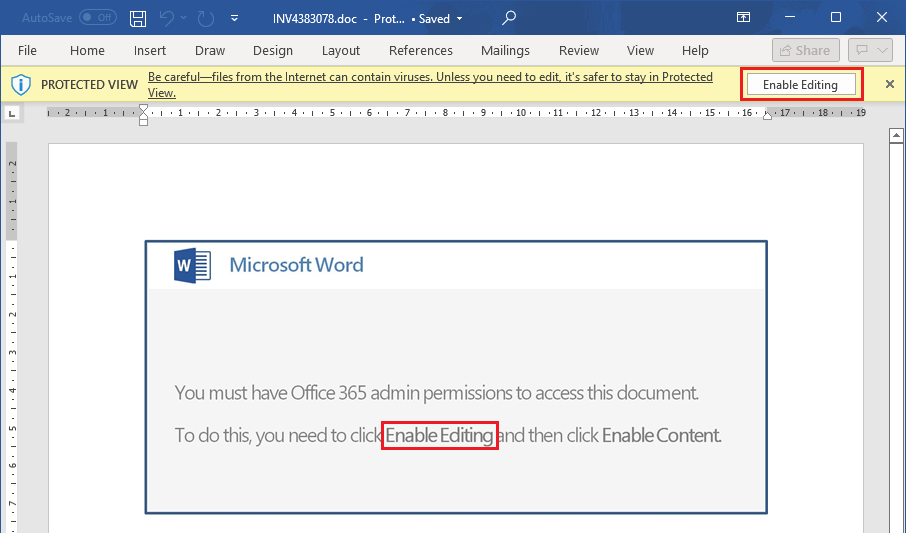Screen dimensions: 906x533
Task: Click the Word logo icon in document
Action: click(x=192, y=265)
